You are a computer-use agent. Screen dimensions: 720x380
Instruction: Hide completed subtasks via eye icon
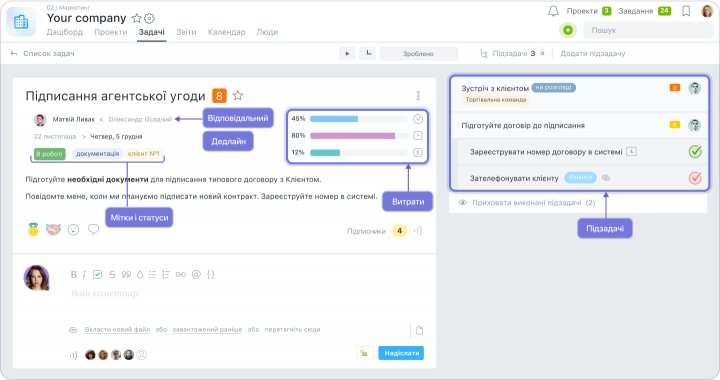pyautogui.click(x=463, y=202)
